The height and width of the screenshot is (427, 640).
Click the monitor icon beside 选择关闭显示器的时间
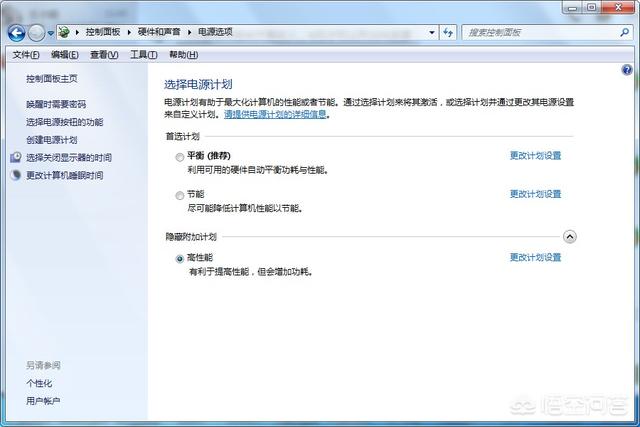click(x=16, y=157)
